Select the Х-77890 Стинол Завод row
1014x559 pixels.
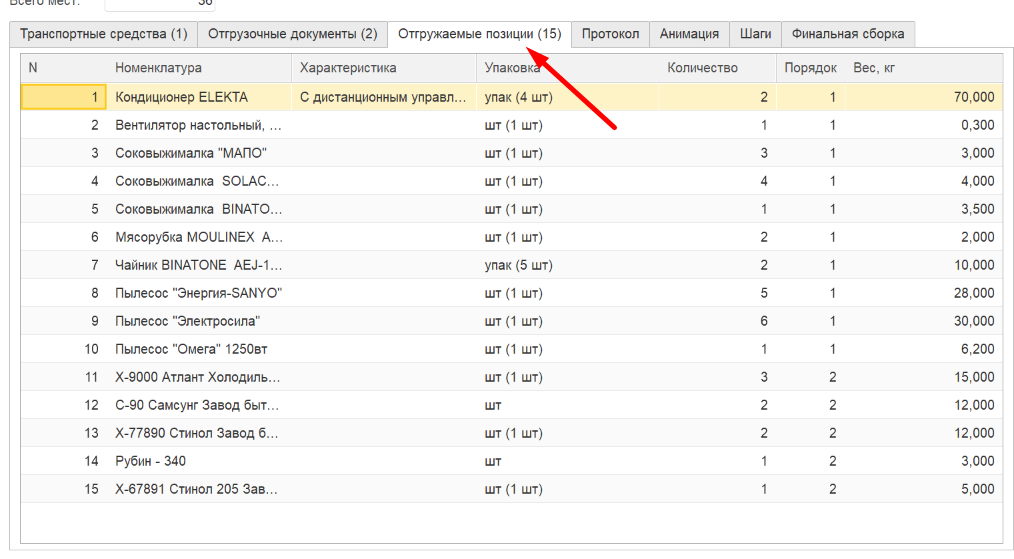click(x=512, y=433)
